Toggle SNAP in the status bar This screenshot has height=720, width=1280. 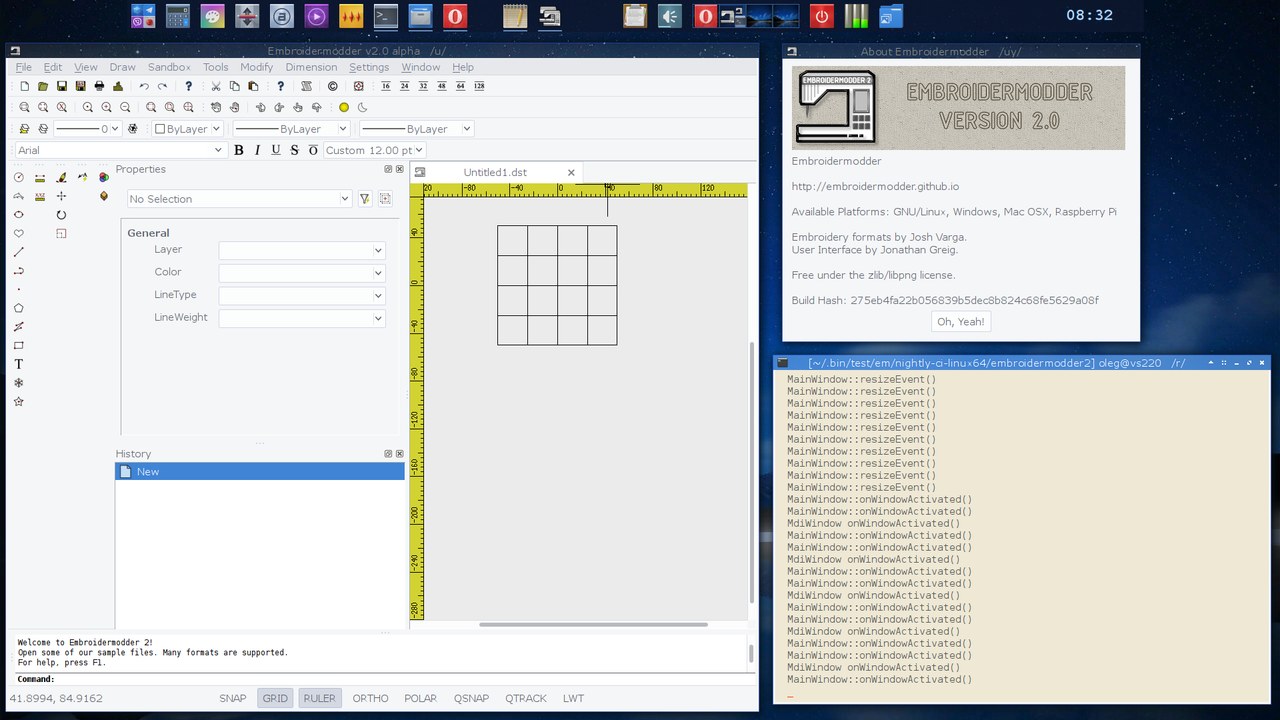pos(233,698)
